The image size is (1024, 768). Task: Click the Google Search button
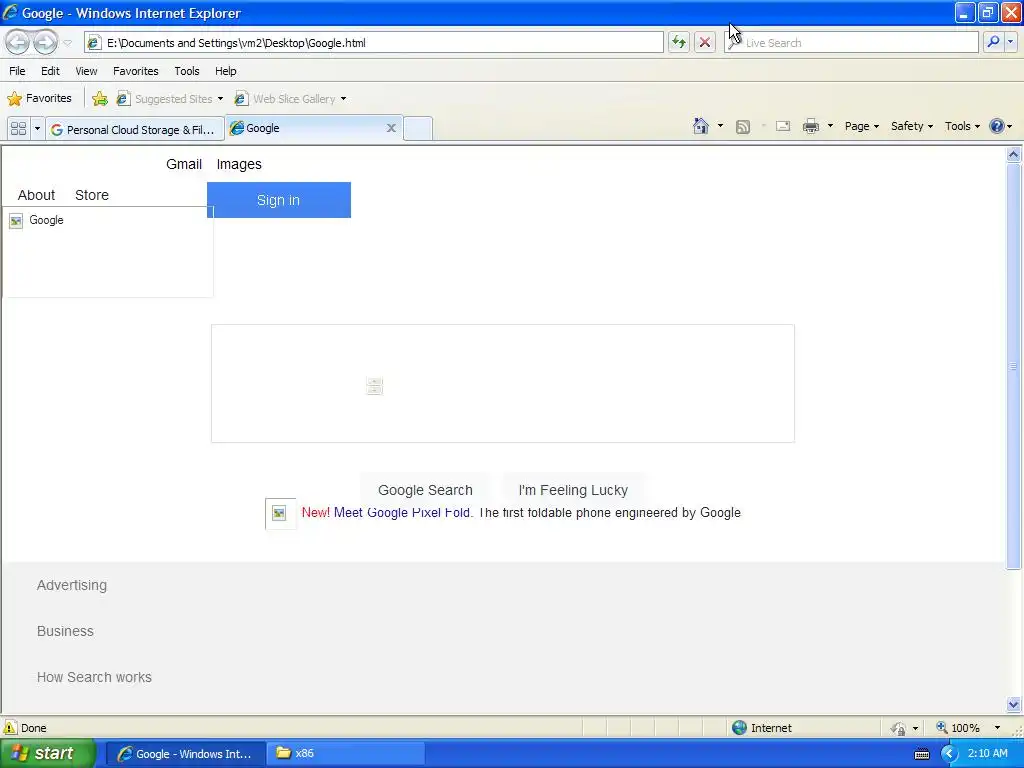pos(425,490)
